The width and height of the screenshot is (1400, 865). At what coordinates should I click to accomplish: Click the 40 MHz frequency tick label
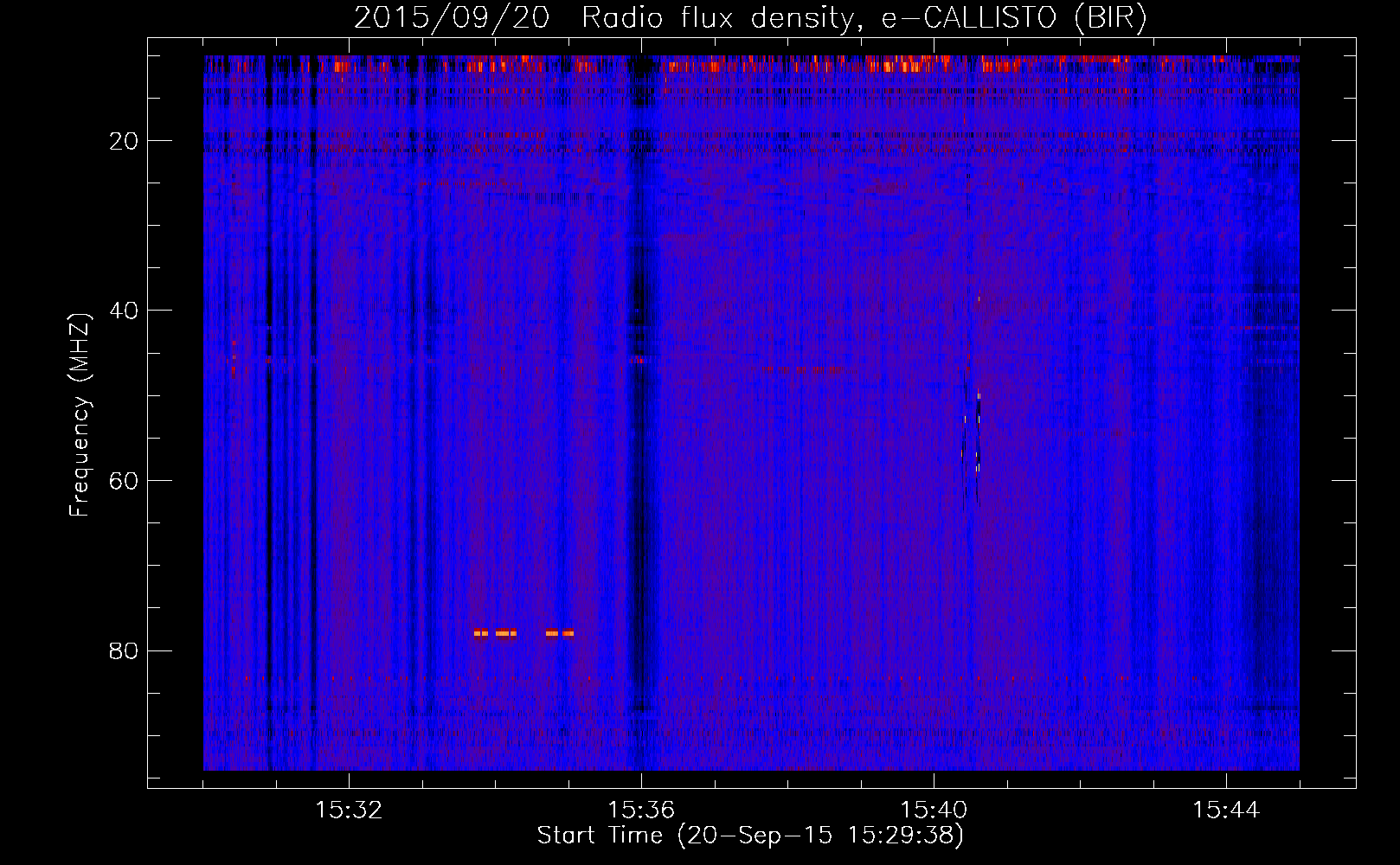pyautogui.click(x=124, y=311)
